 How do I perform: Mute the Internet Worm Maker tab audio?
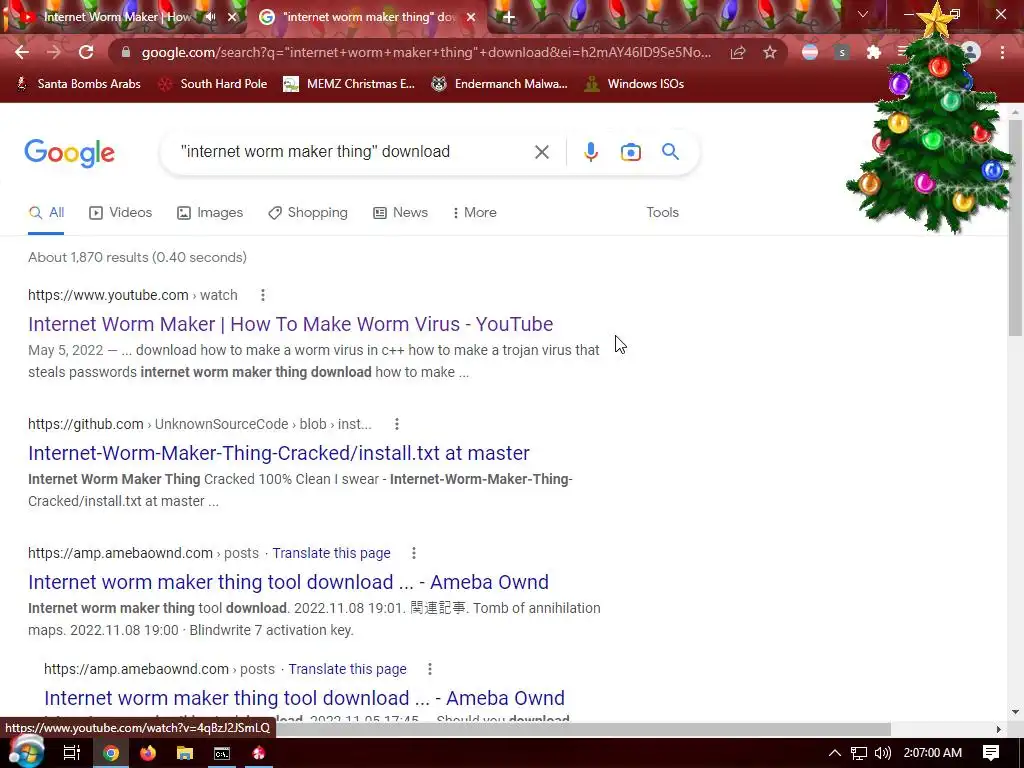[210, 17]
